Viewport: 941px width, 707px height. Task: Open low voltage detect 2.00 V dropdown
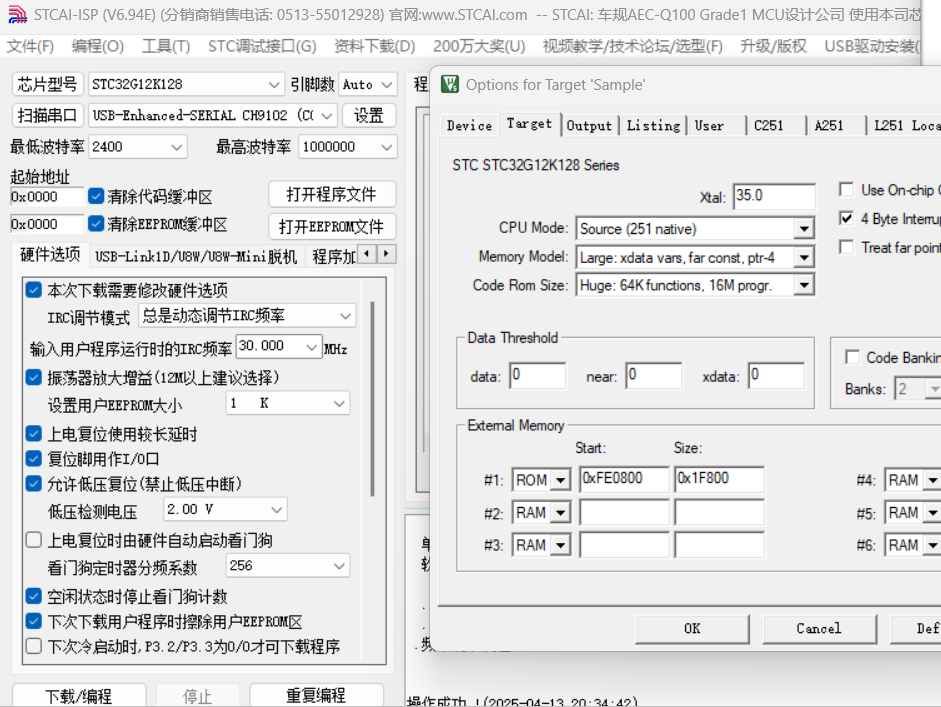point(225,510)
